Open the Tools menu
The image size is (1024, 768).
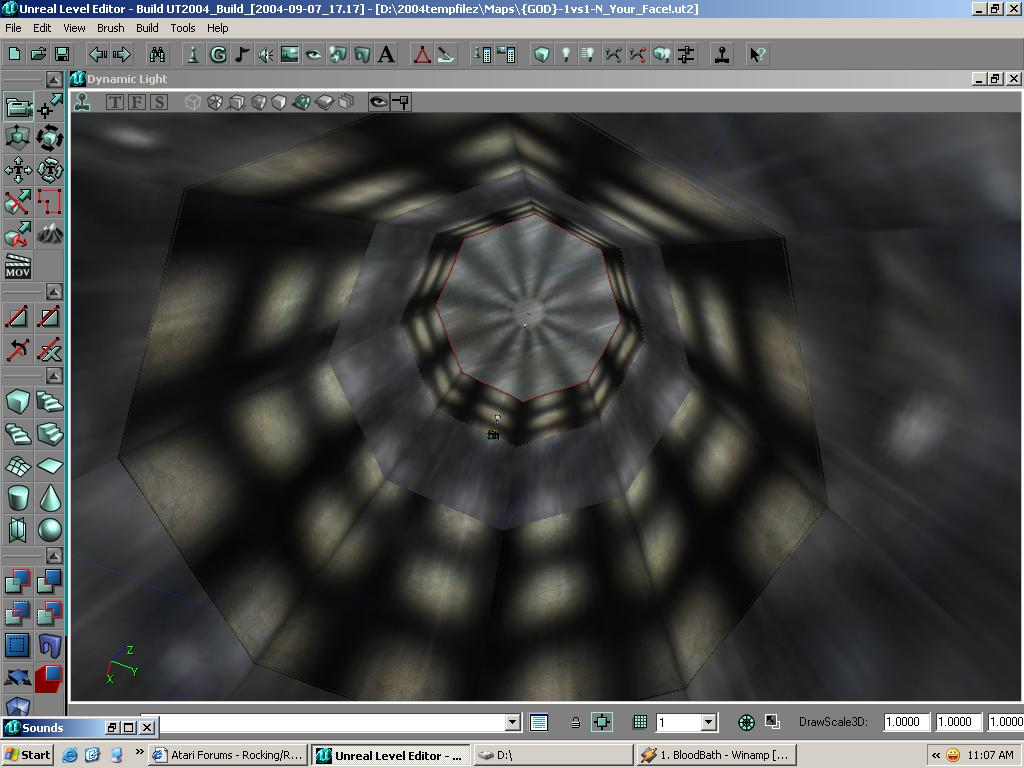(181, 28)
